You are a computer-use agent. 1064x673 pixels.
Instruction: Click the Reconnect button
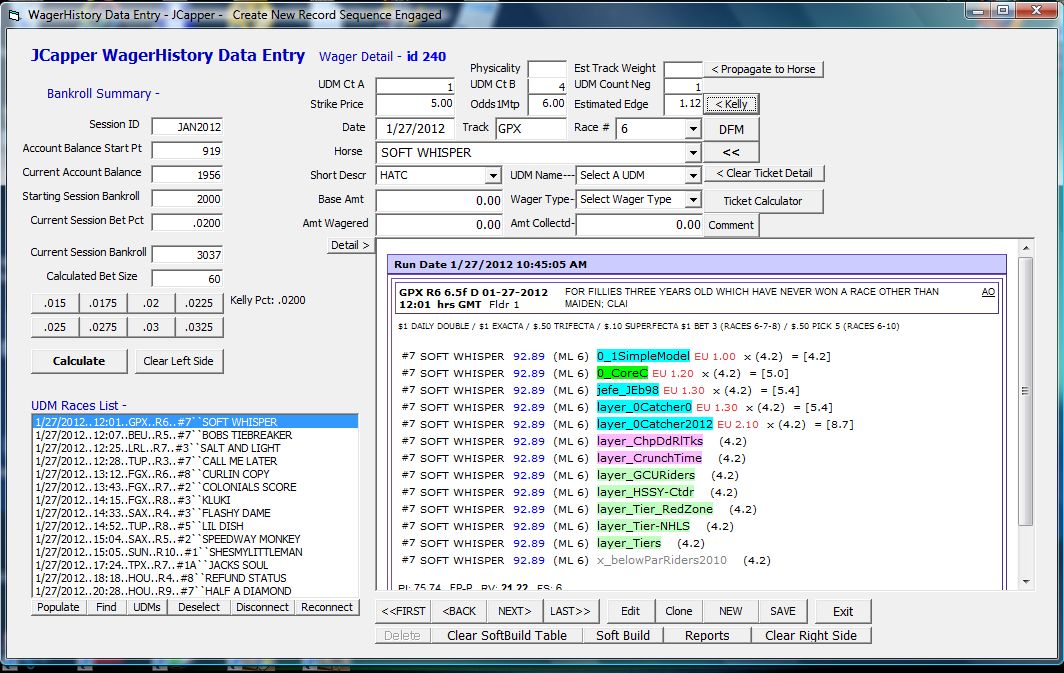pyautogui.click(x=327, y=607)
